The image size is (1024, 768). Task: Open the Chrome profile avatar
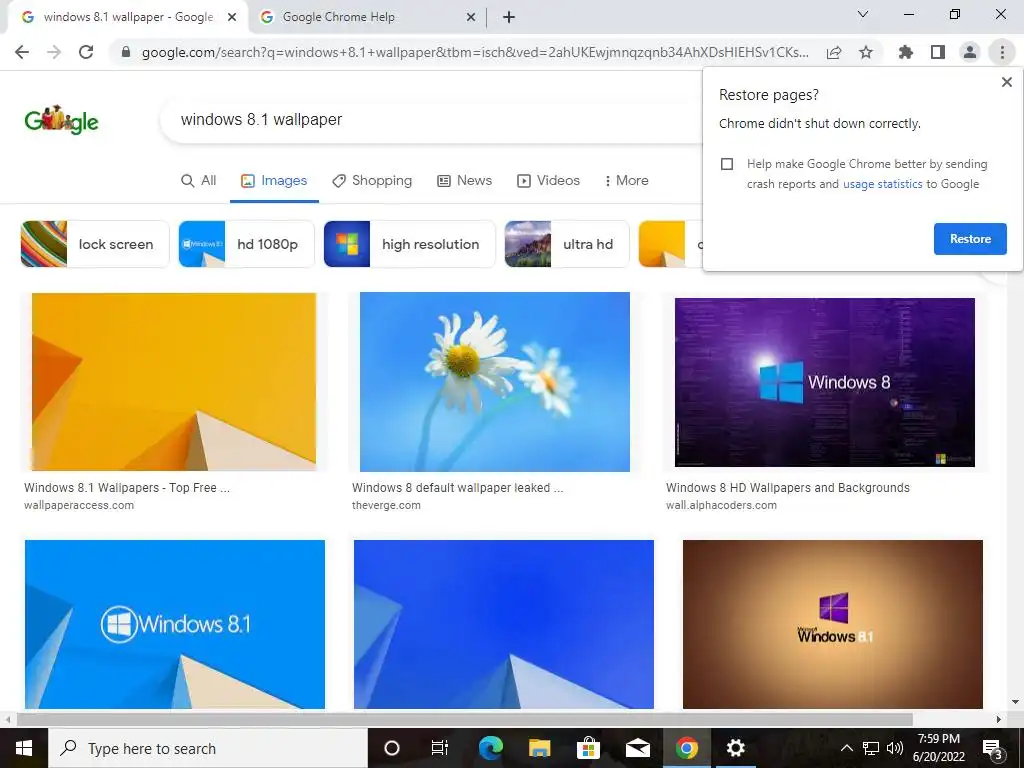[x=970, y=52]
